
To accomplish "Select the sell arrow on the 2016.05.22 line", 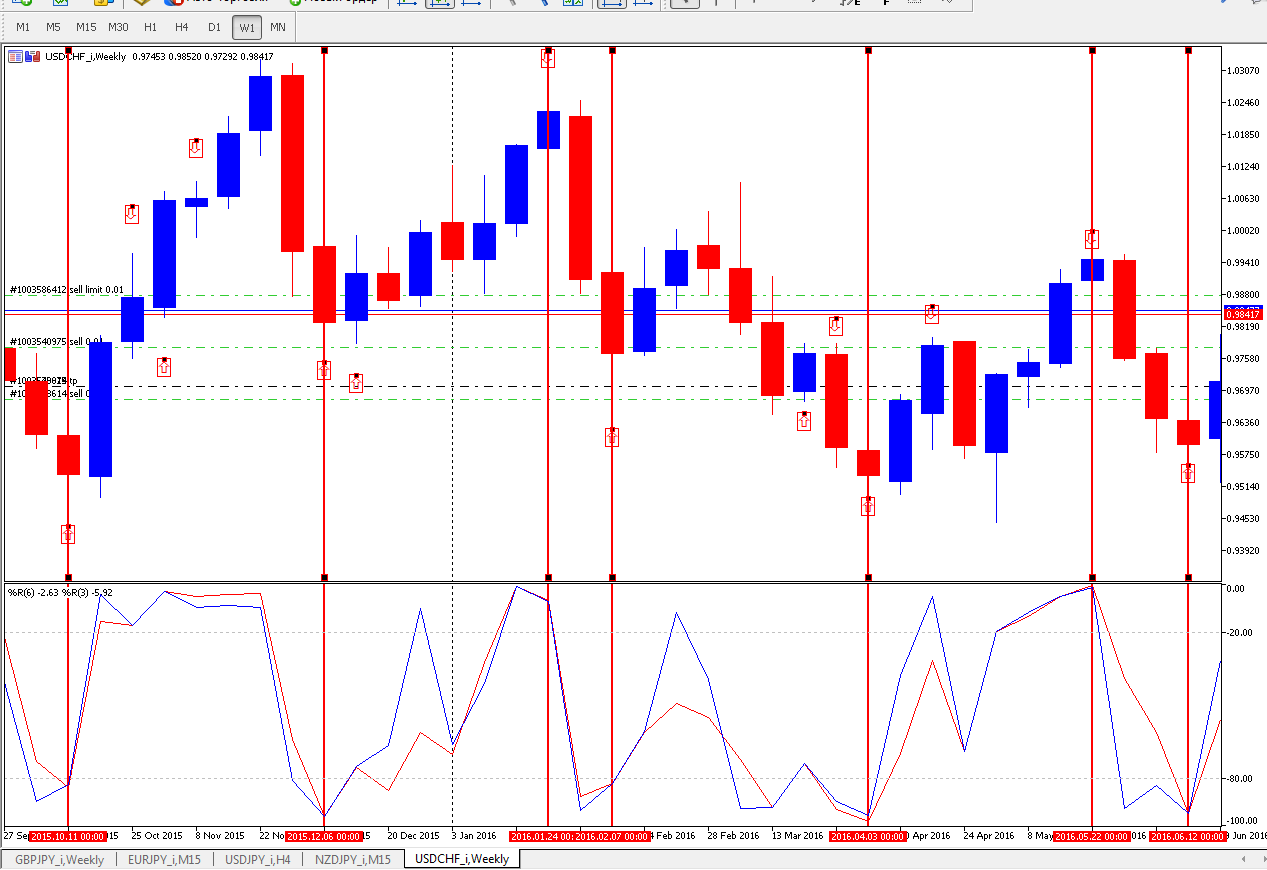I will click(1092, 239).
